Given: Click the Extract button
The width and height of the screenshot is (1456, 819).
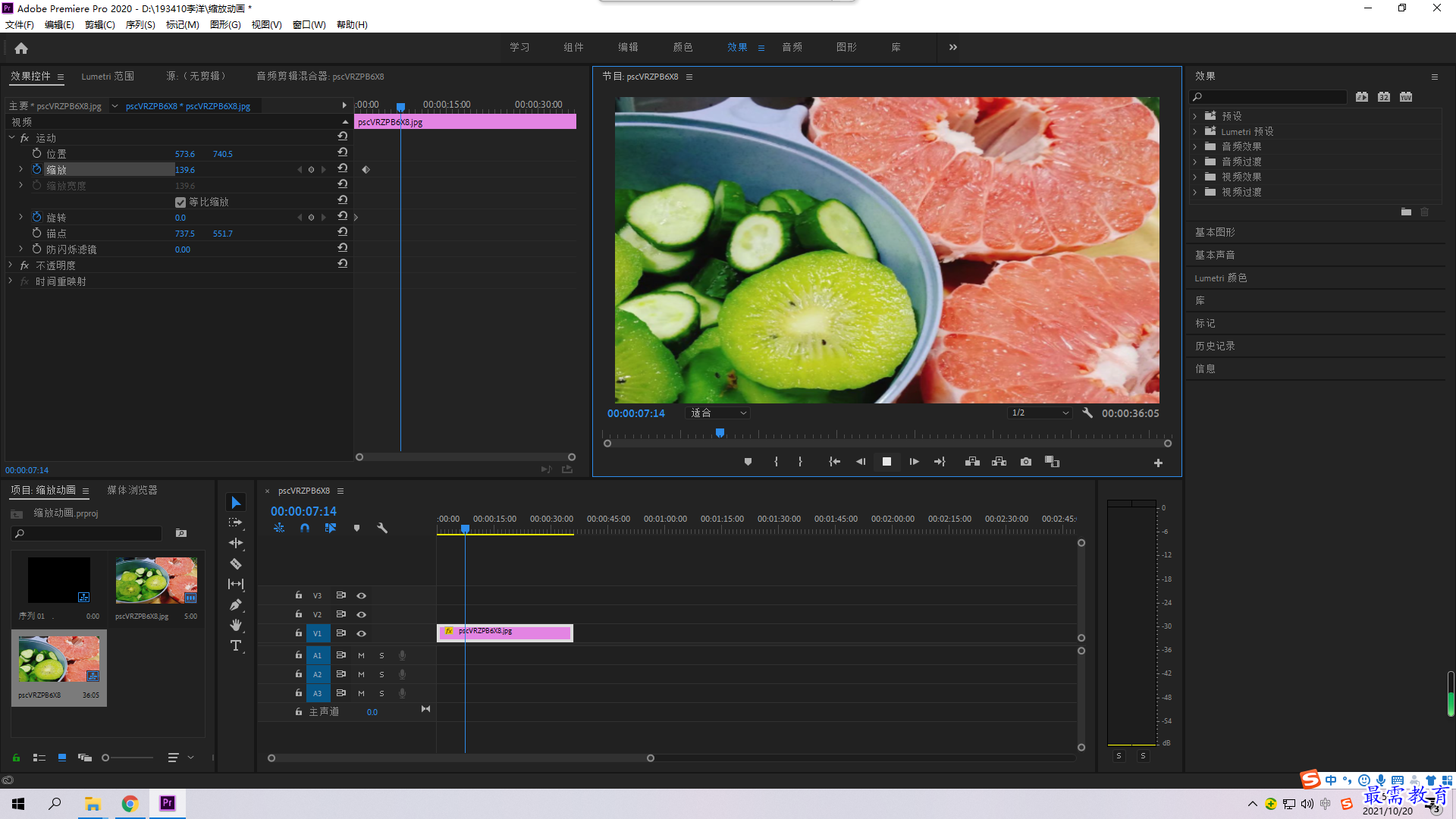Looking at the screenshot, I should [999, 462].
